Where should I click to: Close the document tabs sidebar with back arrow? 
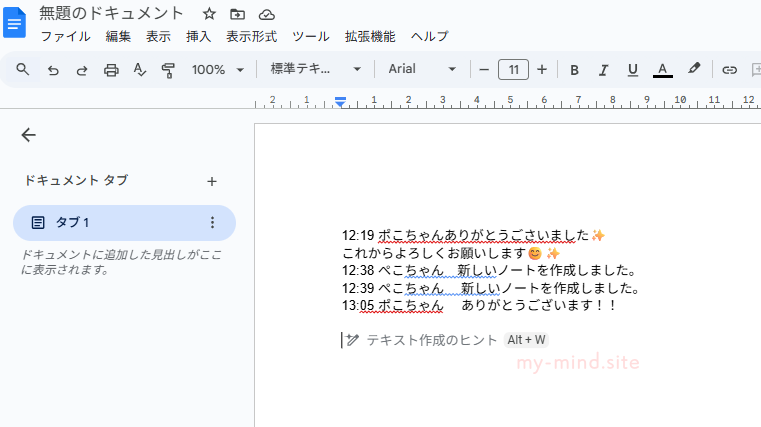29,135
